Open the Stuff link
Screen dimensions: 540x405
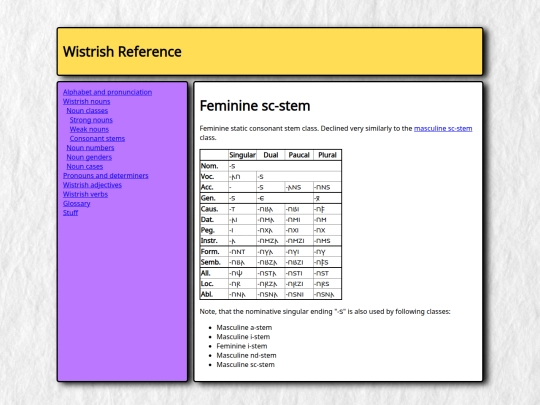tap(71, 213)
